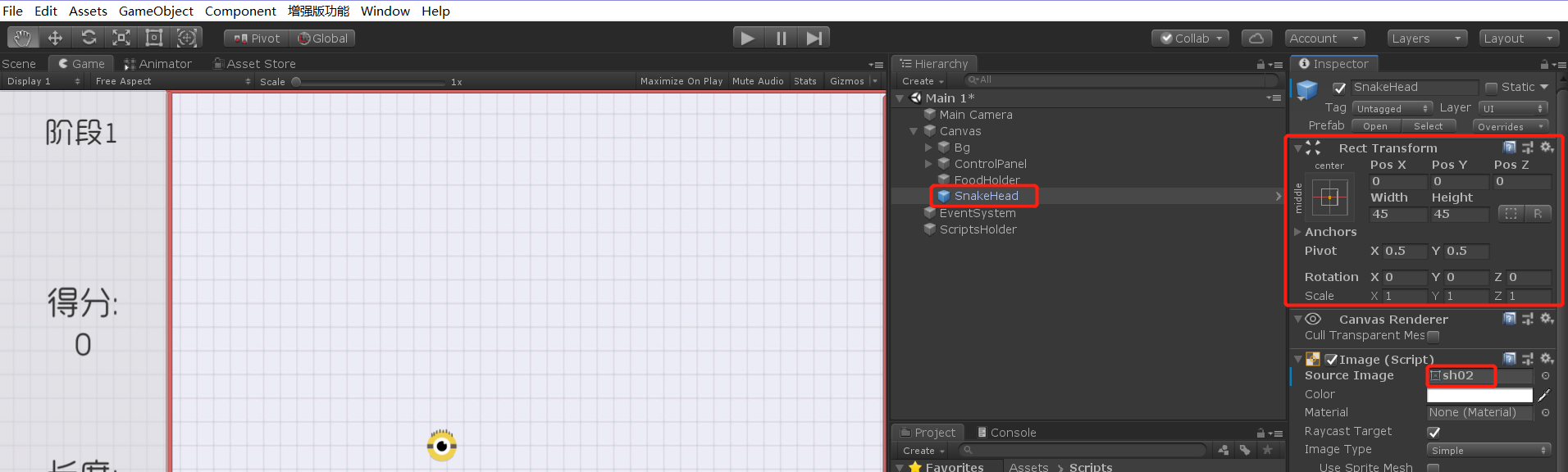1568x472 pixels.
Task: Click Project search by type icon
Action: 1224,450
